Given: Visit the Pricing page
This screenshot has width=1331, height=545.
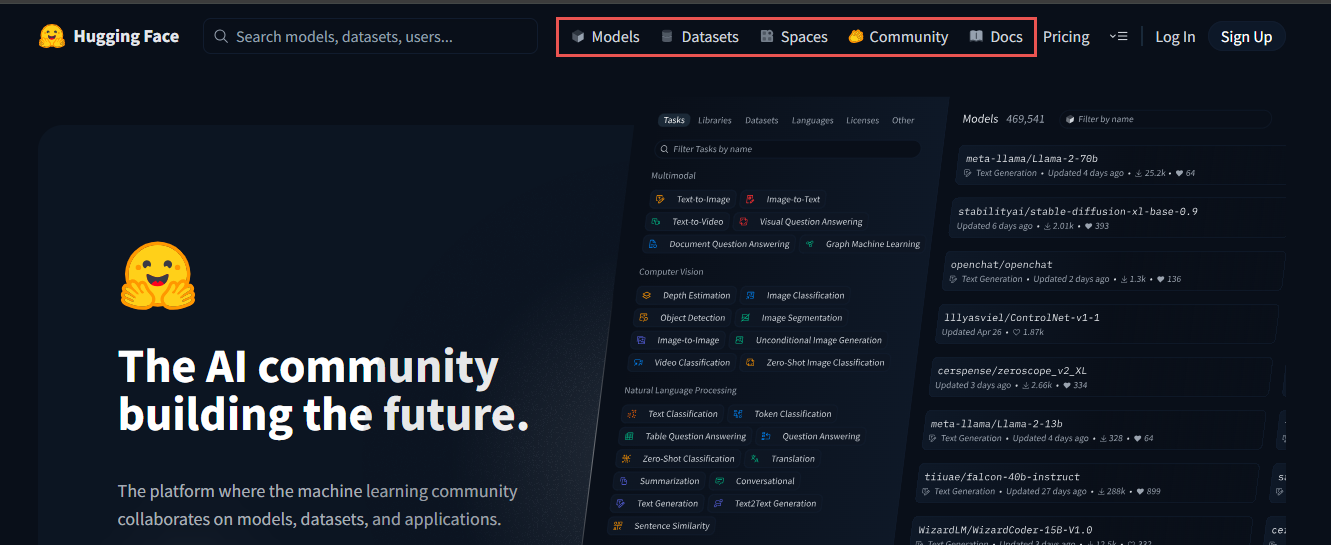Looking at the screenshot, I should [1066, 36].
